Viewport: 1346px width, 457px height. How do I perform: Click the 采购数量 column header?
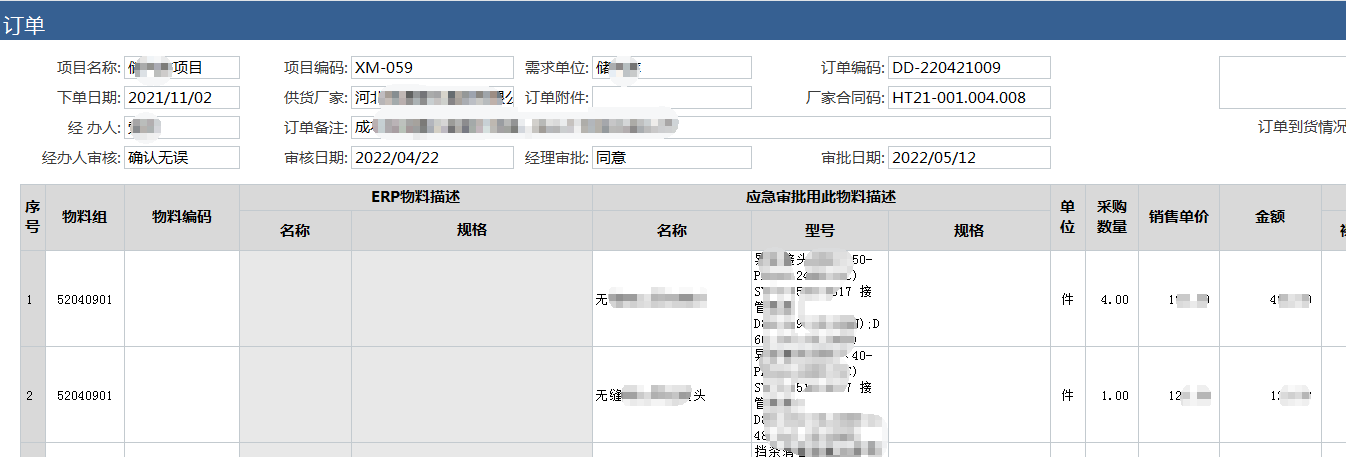click(1111, 217)
